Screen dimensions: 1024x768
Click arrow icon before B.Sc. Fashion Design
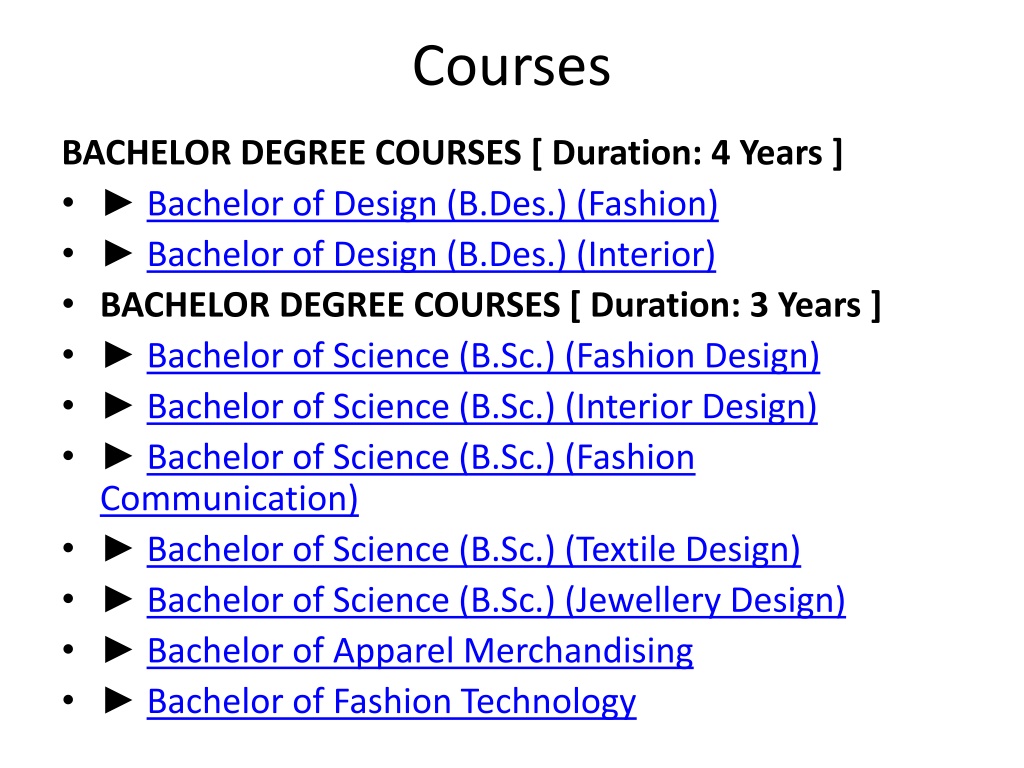118,355
